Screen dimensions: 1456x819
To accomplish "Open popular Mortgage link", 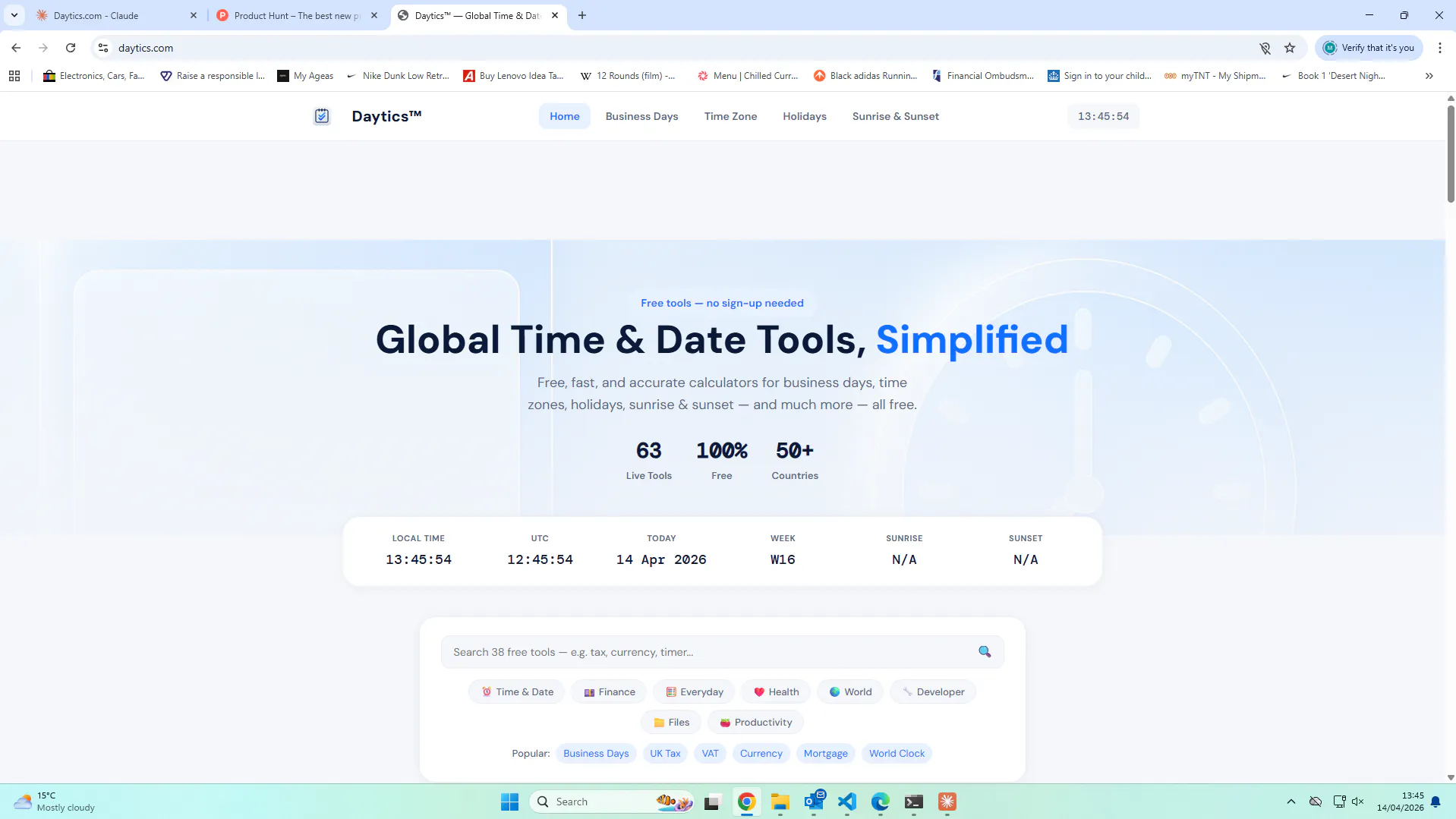I will point(825,753).
